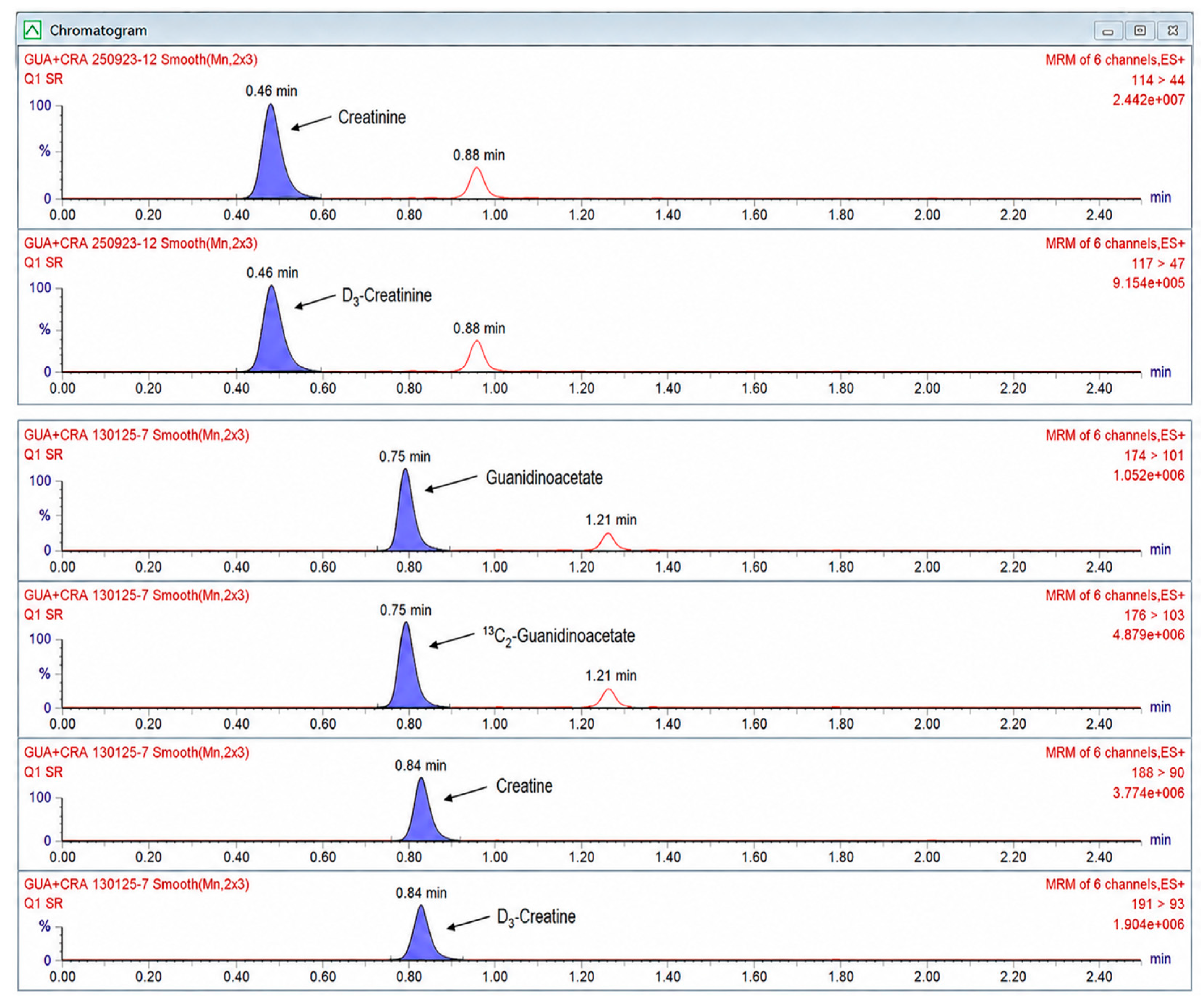Click the 1.904e+006 intensity value

pos(1148,924)
